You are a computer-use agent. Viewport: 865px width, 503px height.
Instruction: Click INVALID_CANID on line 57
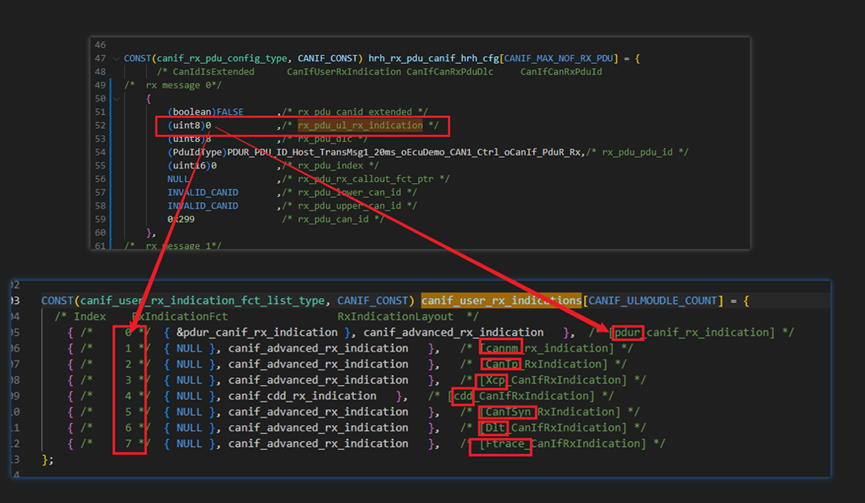click(x=203, y=192)
